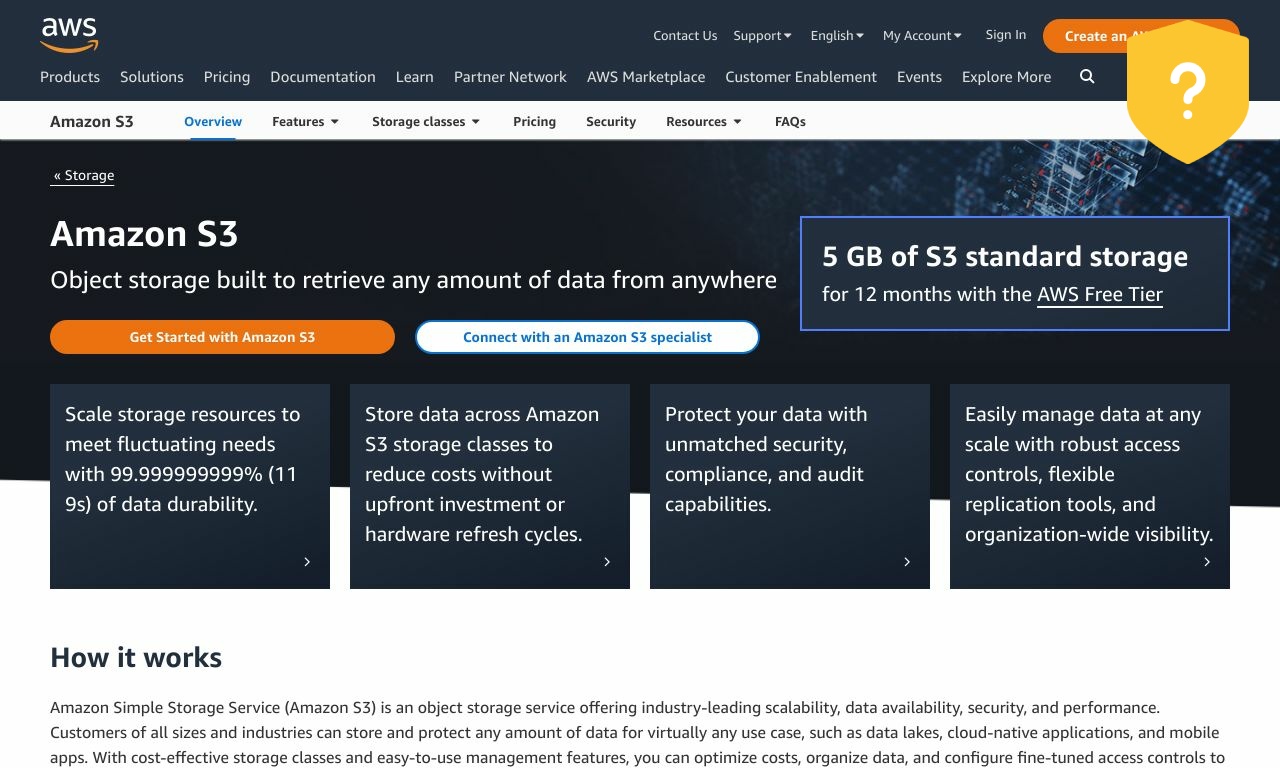Go to AWS Marketplace

point(646,77)
